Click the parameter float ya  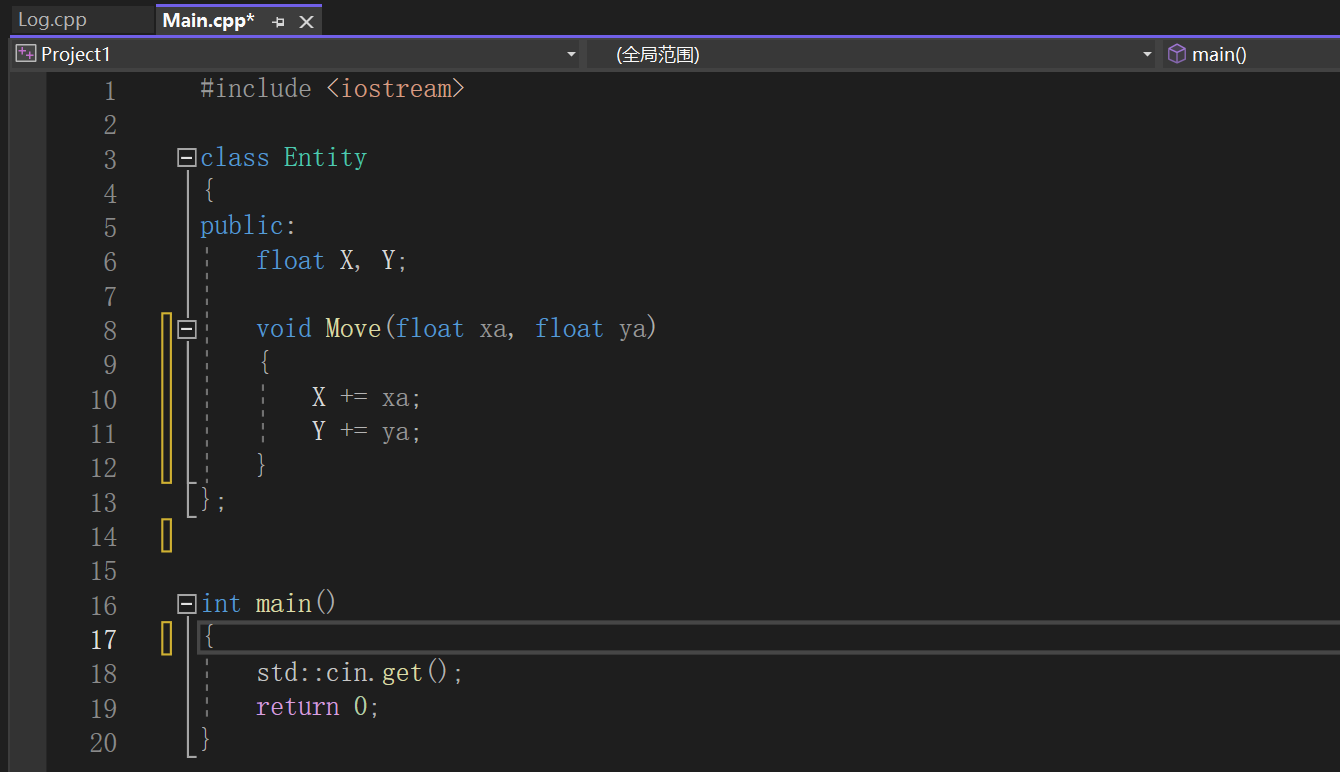pos(590,329)
